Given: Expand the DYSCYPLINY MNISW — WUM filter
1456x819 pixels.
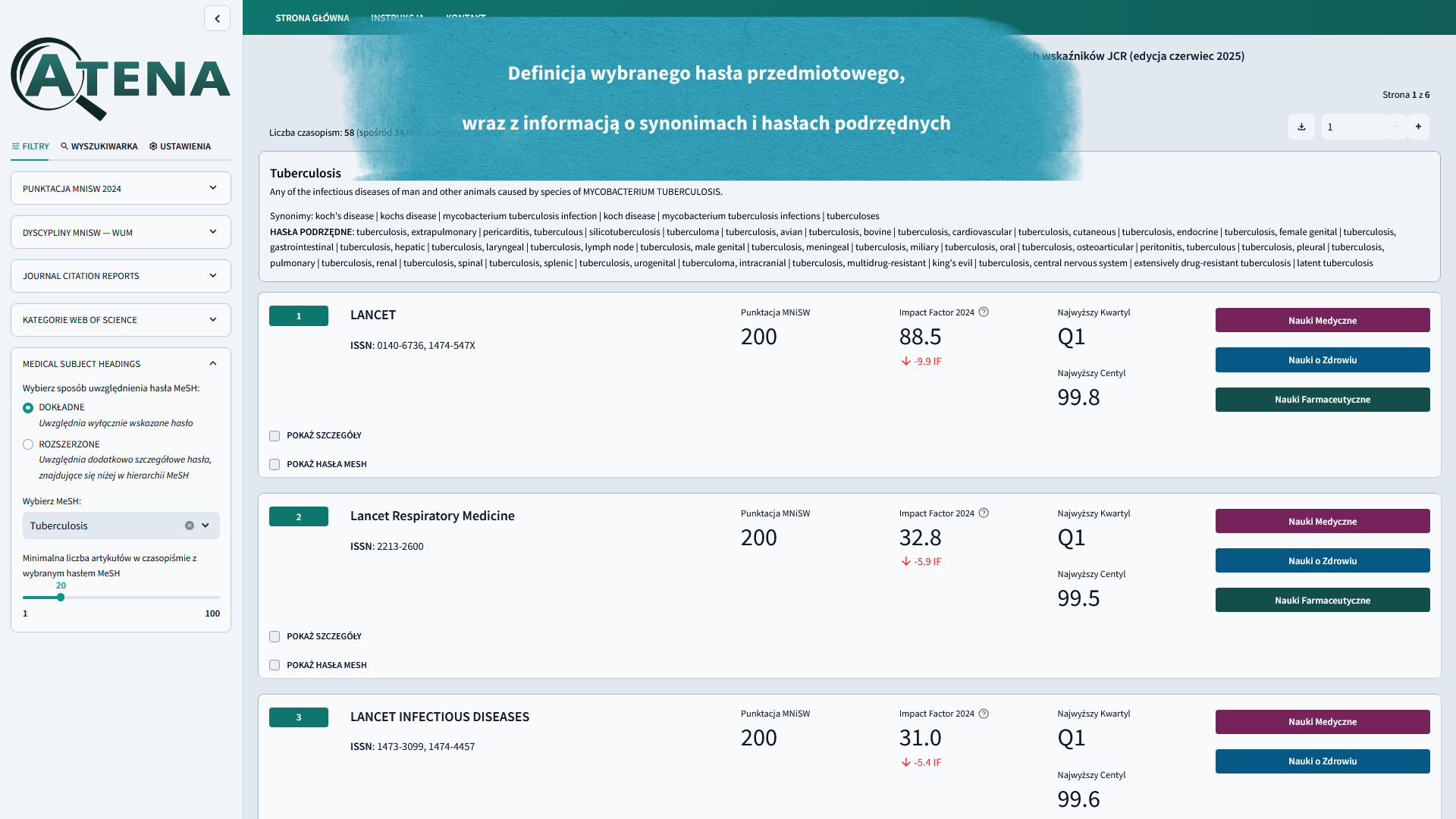Looking at the screenshot, I should 121,232.
